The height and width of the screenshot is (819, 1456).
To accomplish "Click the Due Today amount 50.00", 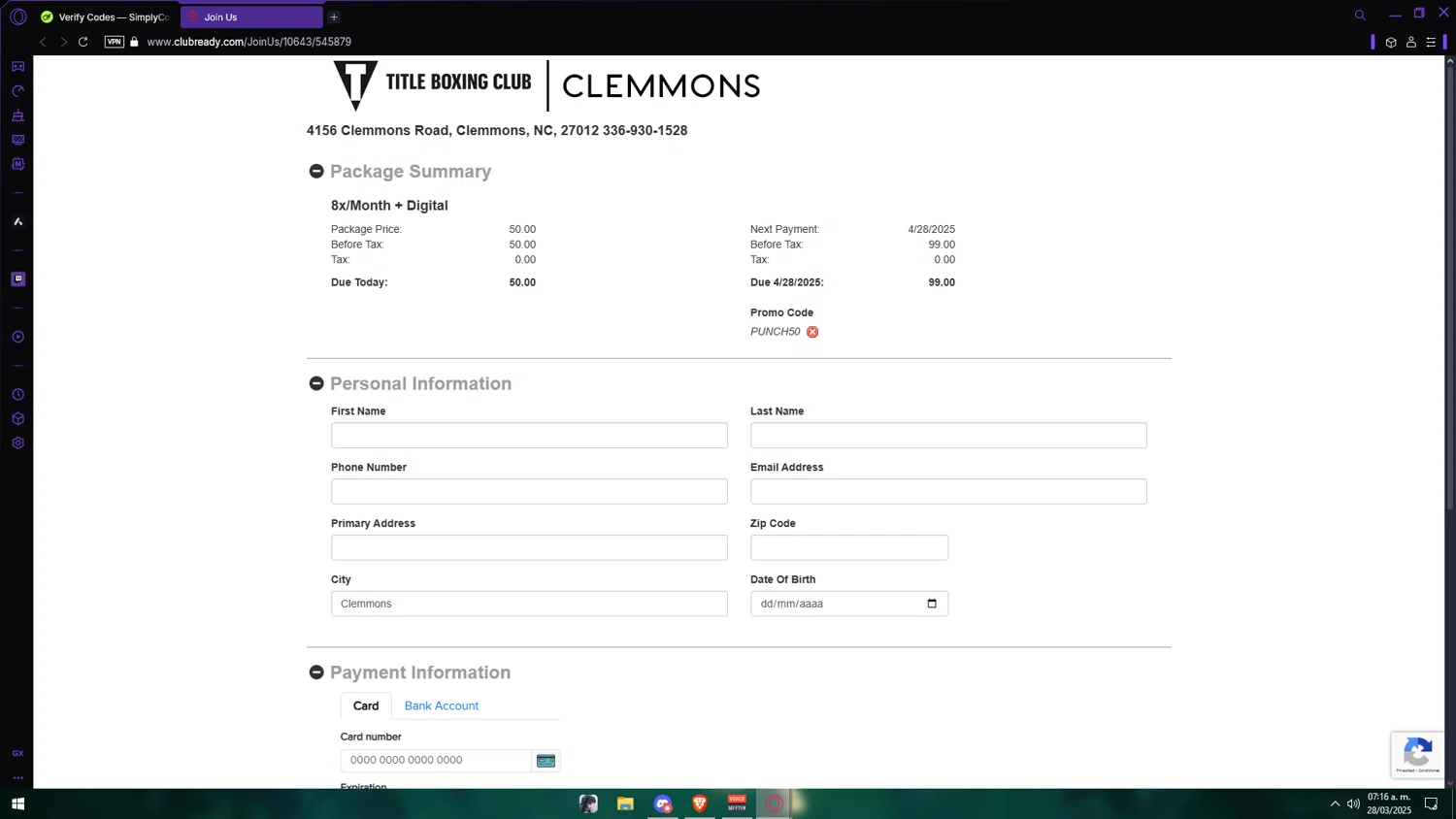I will 522,282.
